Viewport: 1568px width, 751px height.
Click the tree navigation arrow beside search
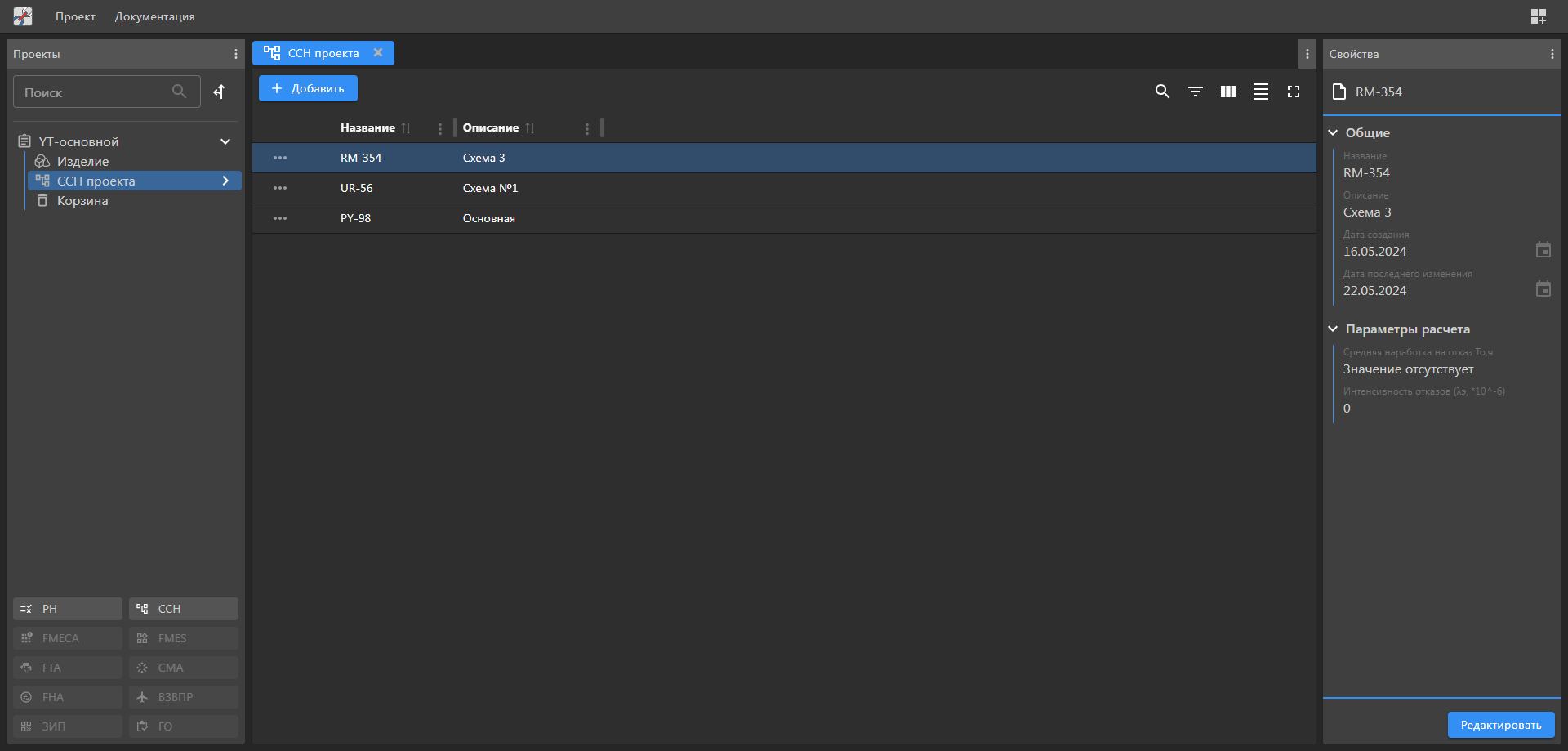click(219, 92)
